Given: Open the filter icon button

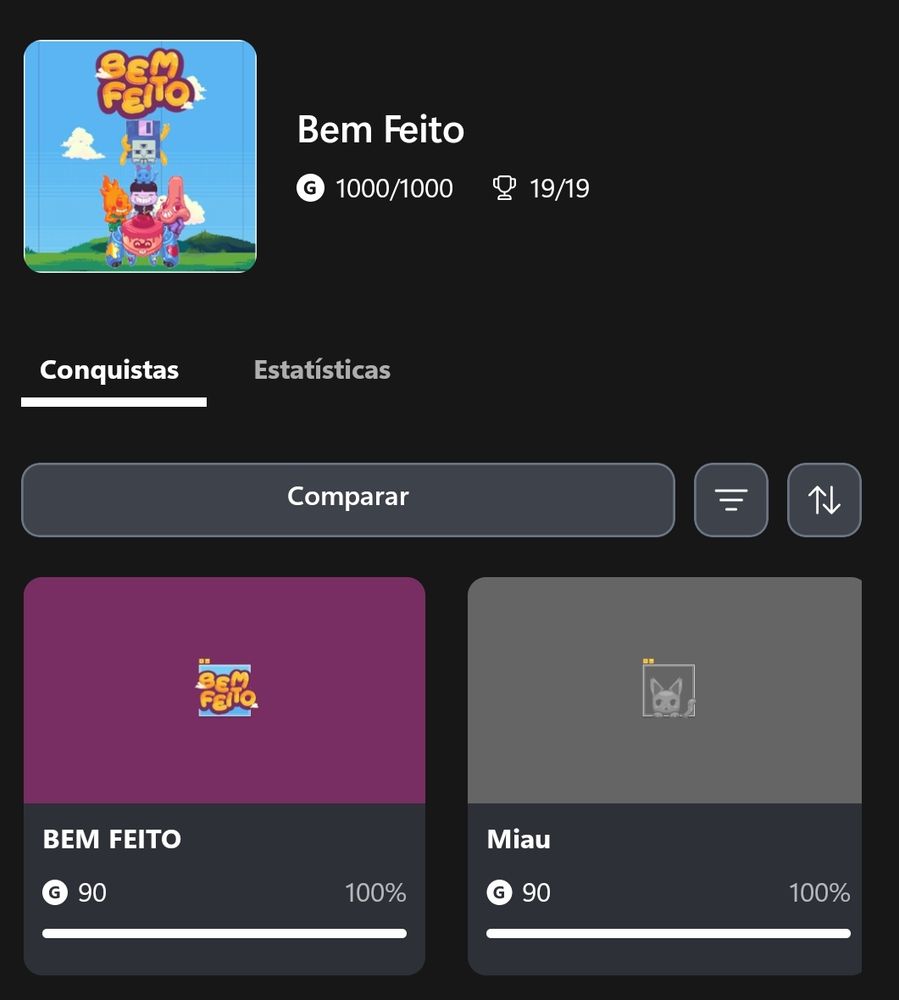Looking at the screenshot, I should pyautogui.click(x=731, y=500).
